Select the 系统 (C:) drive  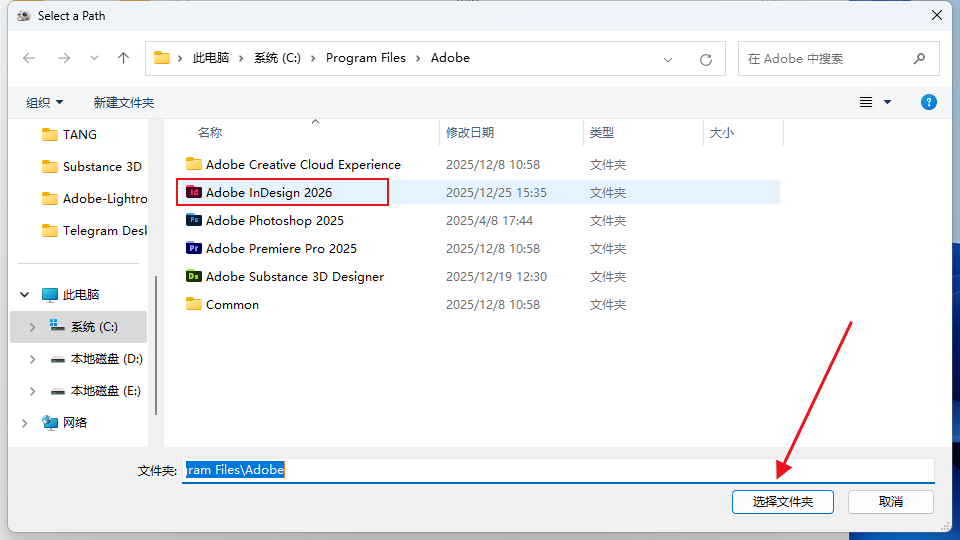point(94,327)
